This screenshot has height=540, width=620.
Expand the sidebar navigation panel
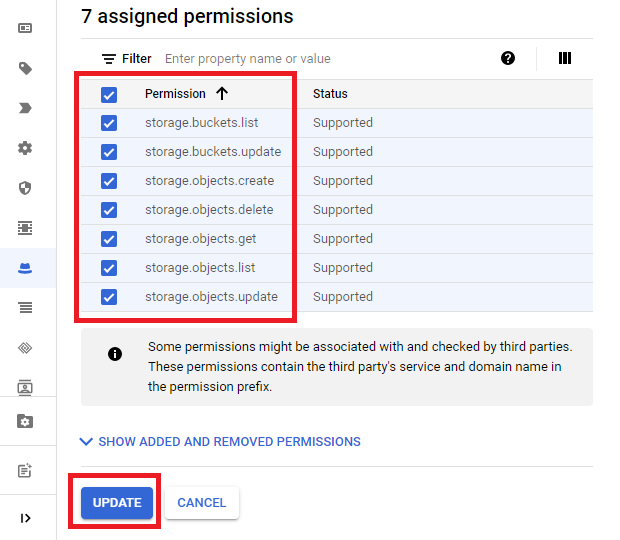click(x=26, y=518)
